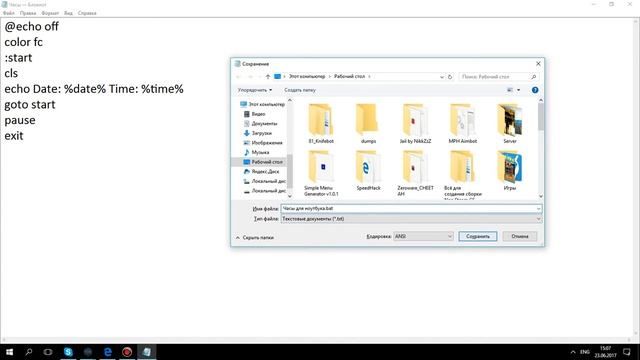This screenshot has width=640, height=360.
Task: Expand the address bar history dropdown
Action: point(442,77)
